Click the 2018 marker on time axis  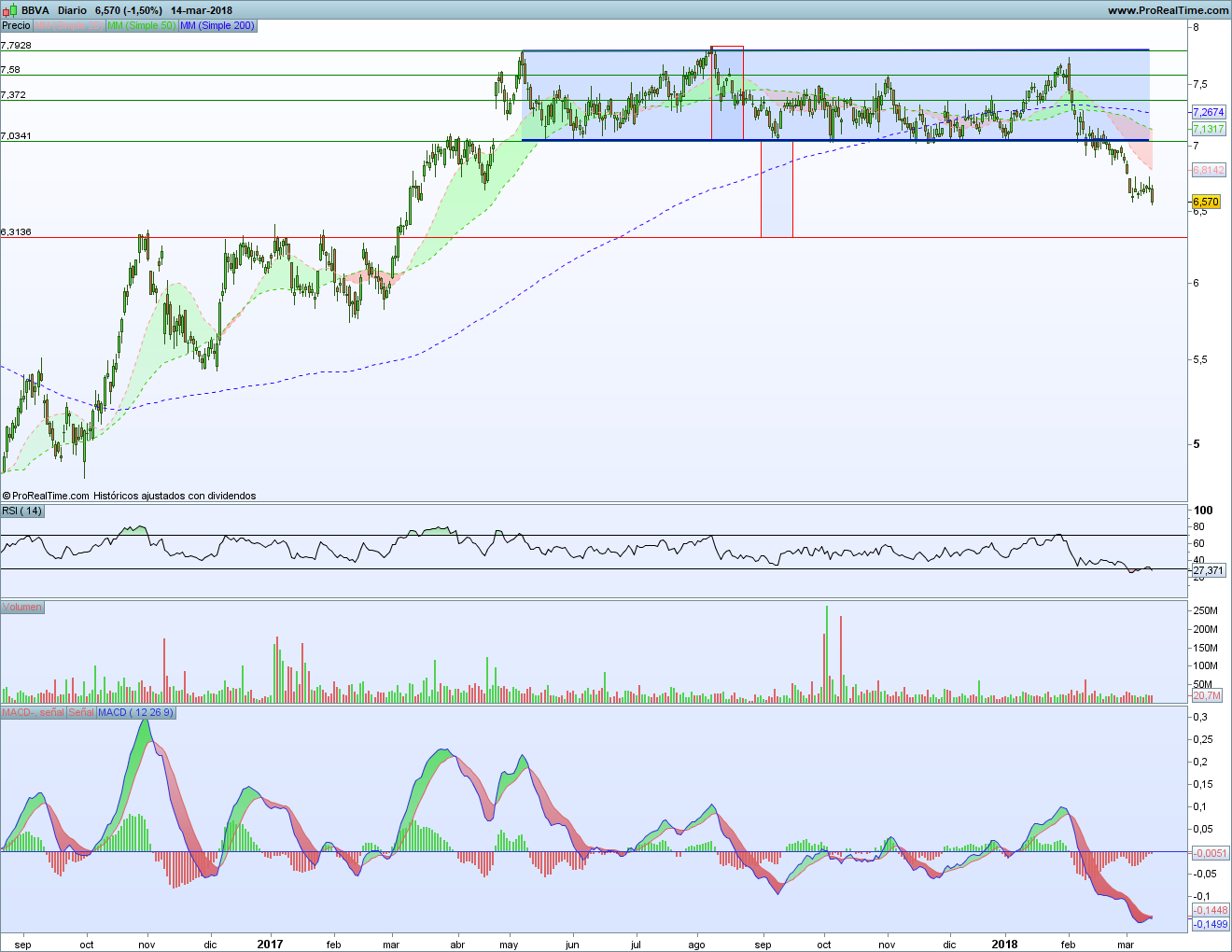point(1004,944)
